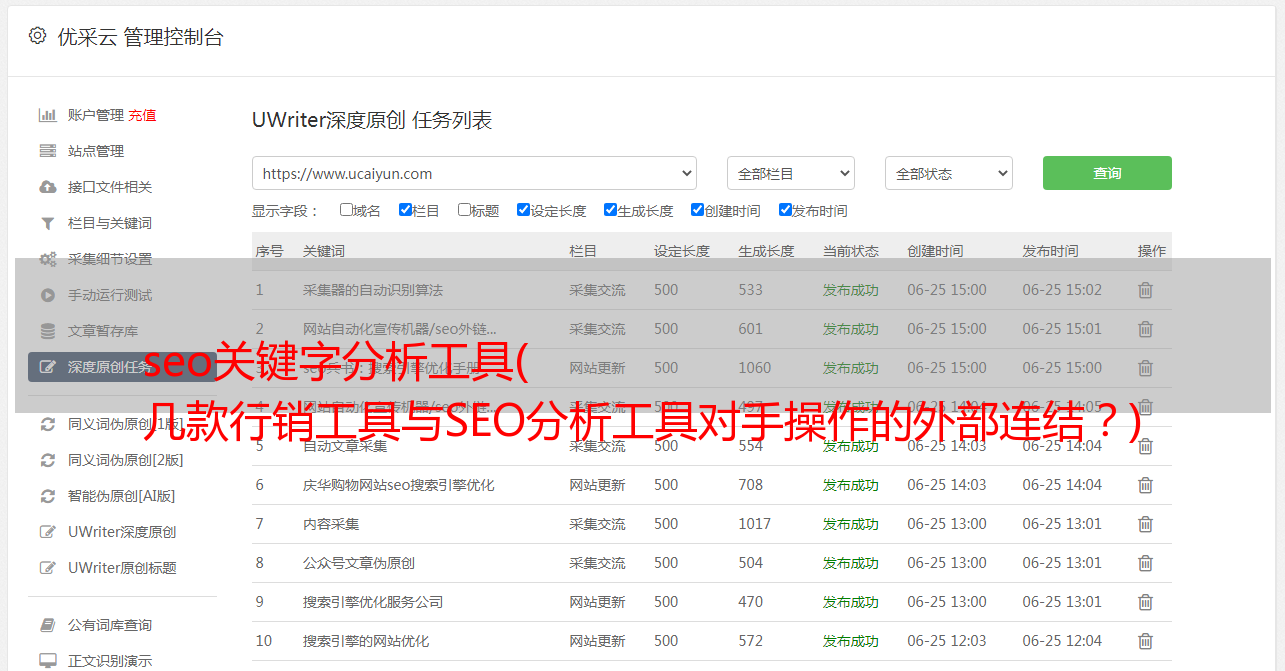Click the cloud upload icon for 接口文件相关

click(47, 187)
